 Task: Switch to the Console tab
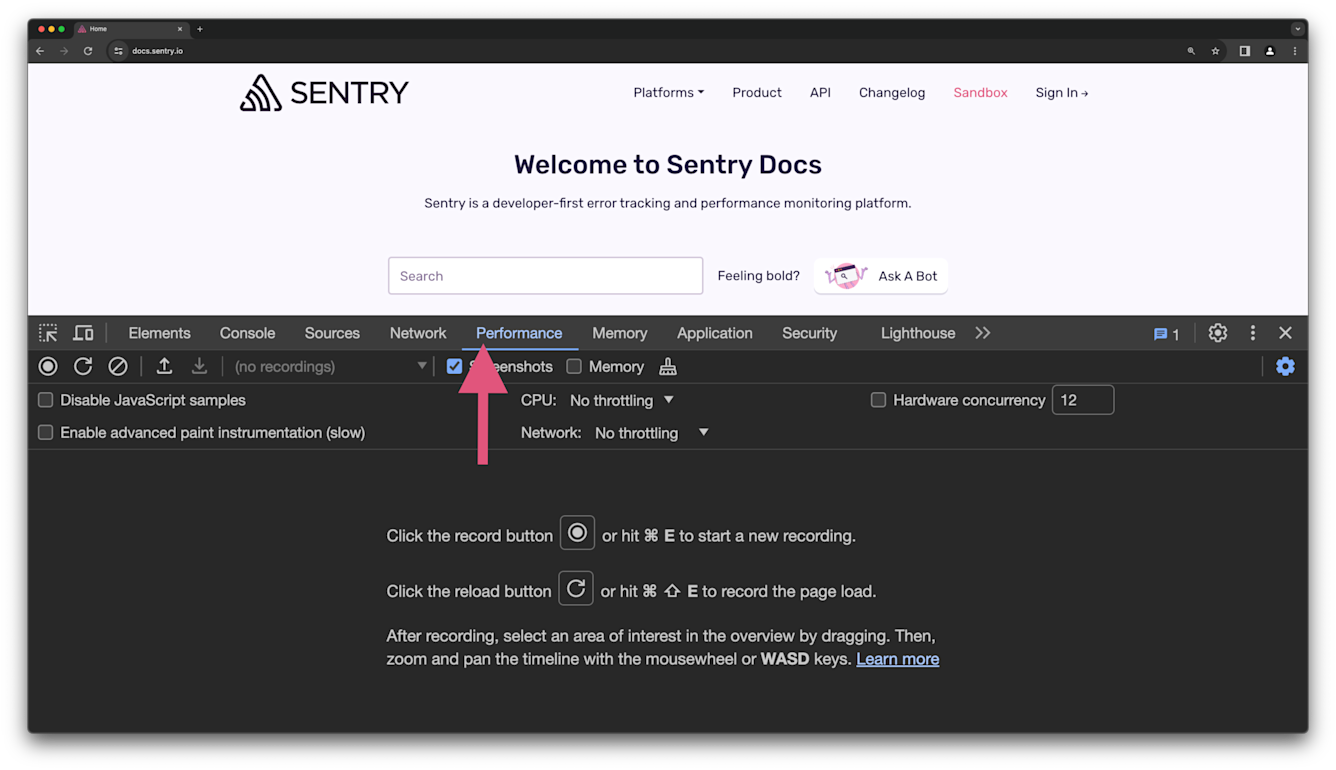pos(247,333)
